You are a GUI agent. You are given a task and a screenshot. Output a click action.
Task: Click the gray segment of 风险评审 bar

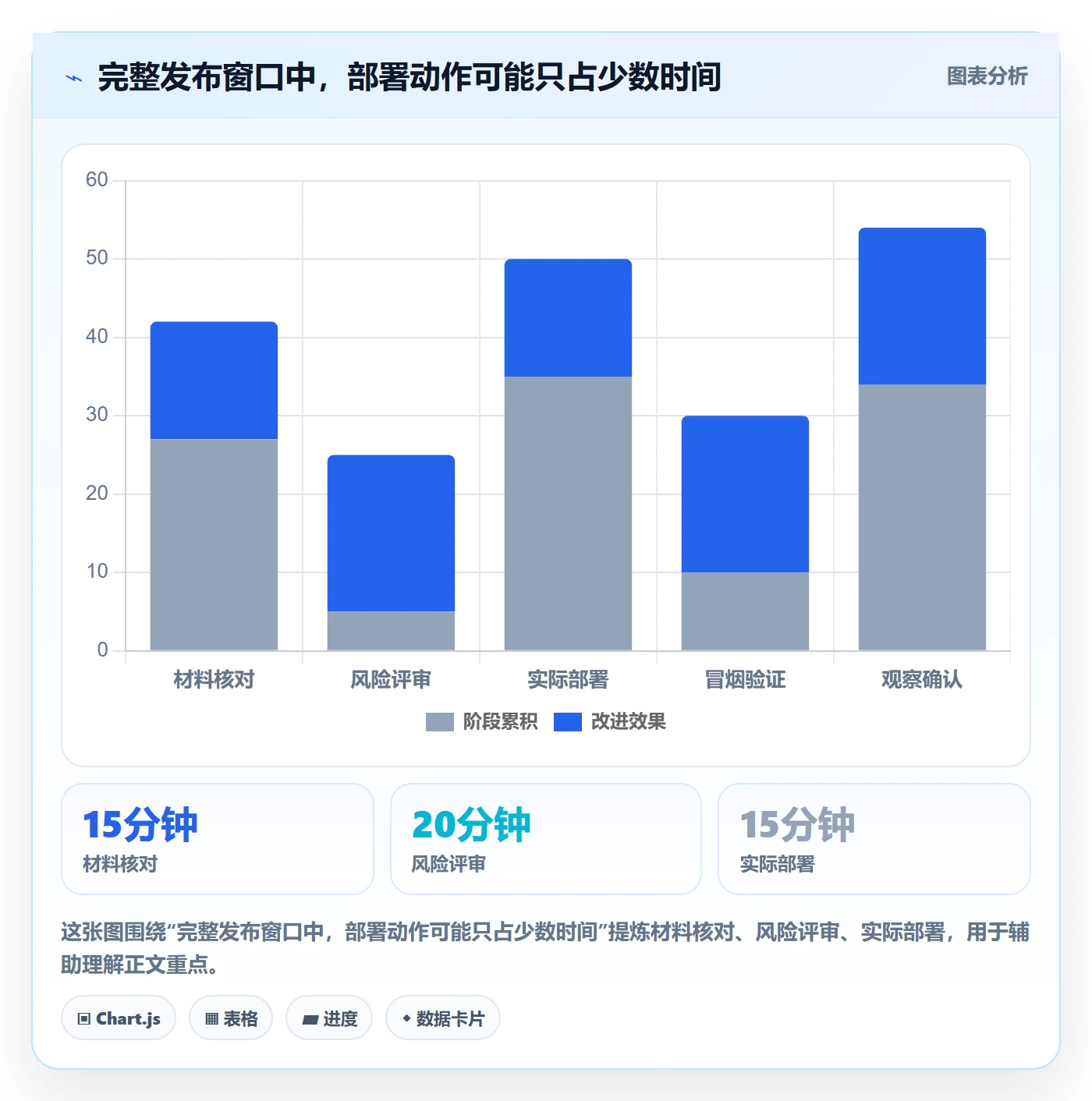[391, 631]
